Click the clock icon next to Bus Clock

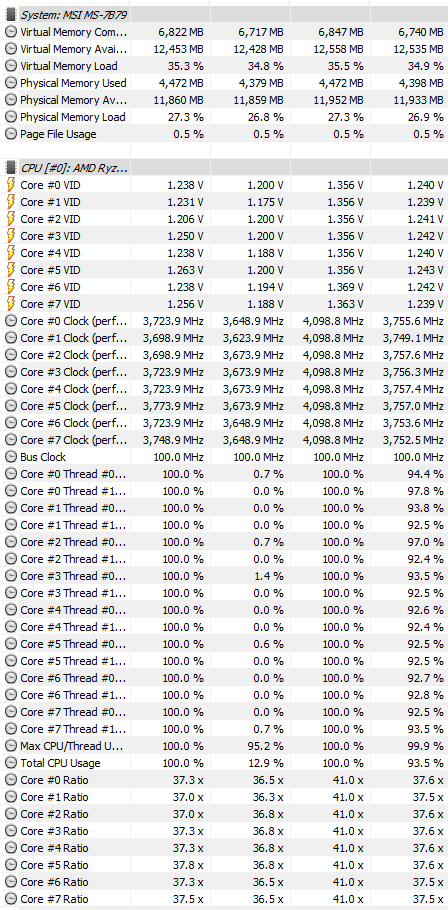click(10, 457)
